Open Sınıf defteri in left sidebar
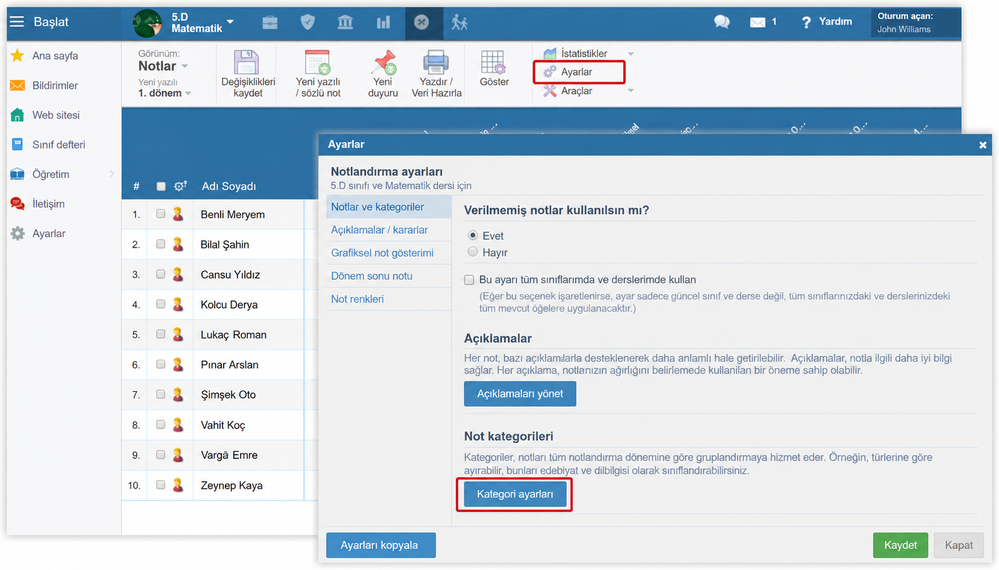The width and height of the screenshot is (999, 570). pos(59,145)
